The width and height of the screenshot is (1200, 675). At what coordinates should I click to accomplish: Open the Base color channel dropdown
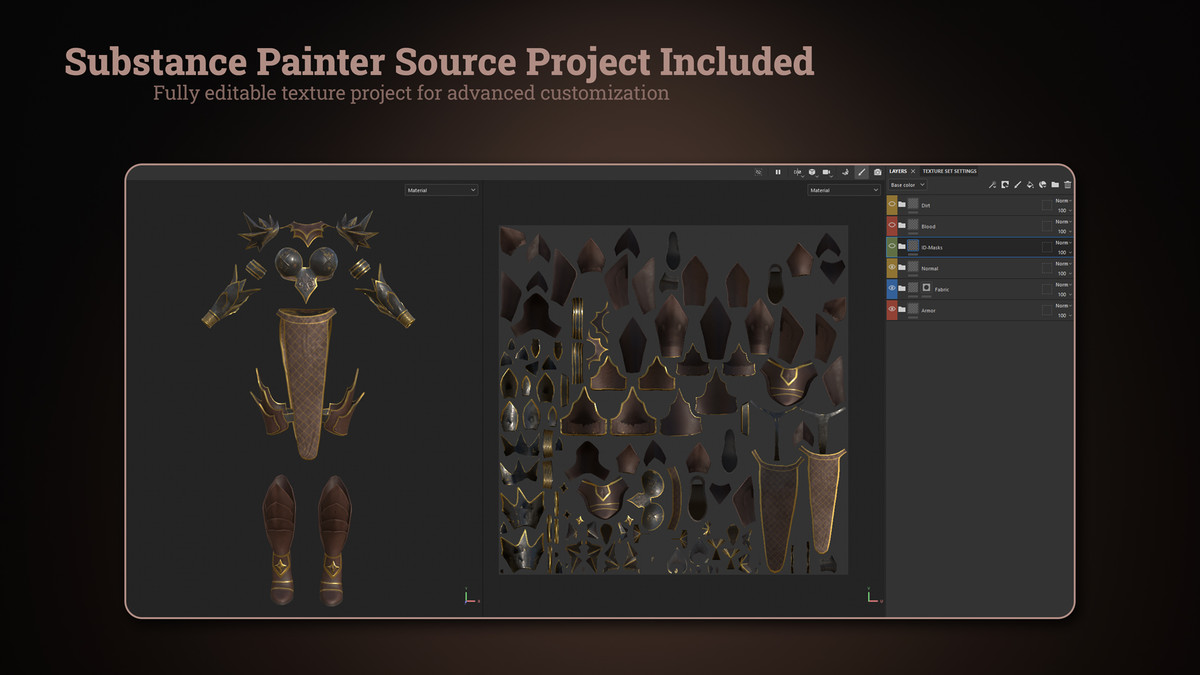(x=908, y=185)
